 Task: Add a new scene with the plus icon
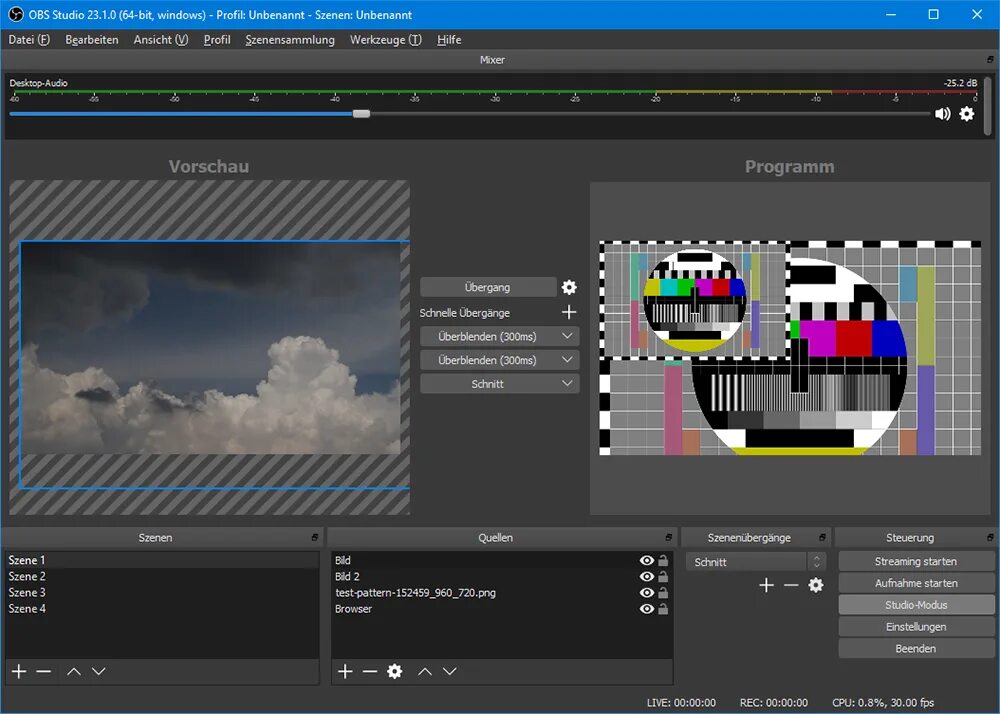tap(19, 671)
